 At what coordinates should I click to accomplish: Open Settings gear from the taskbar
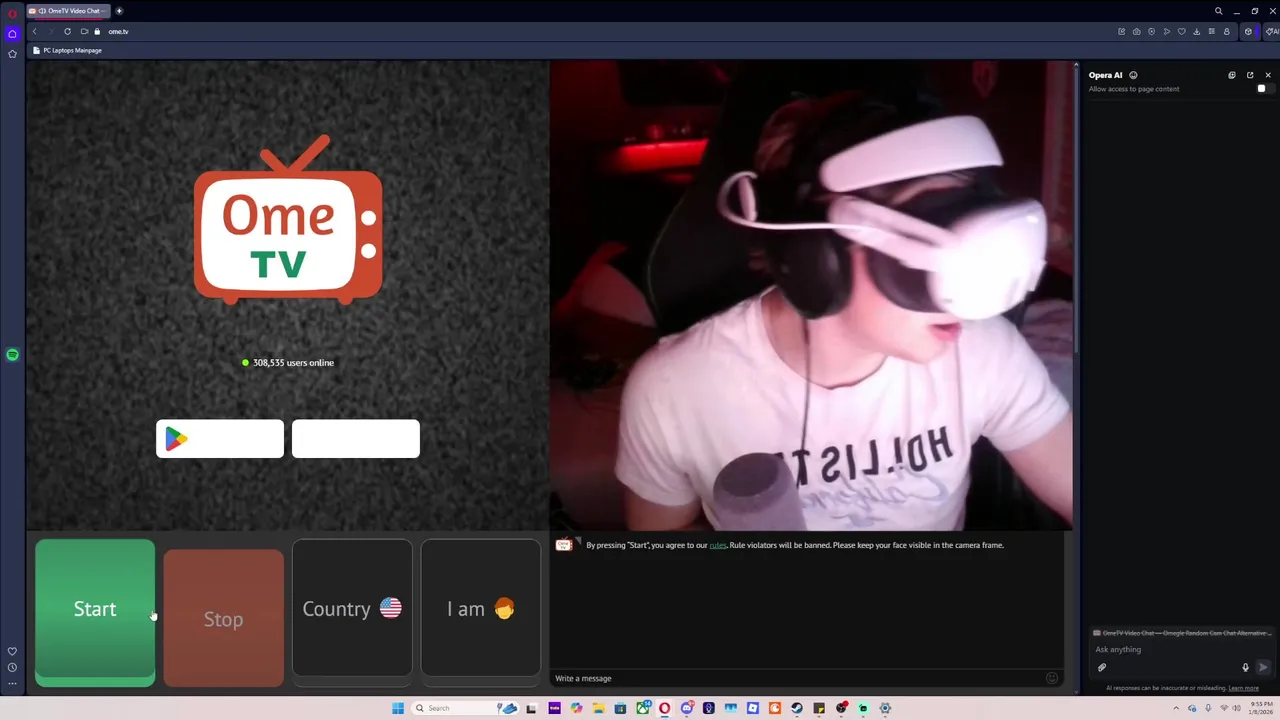pos(885,708)
